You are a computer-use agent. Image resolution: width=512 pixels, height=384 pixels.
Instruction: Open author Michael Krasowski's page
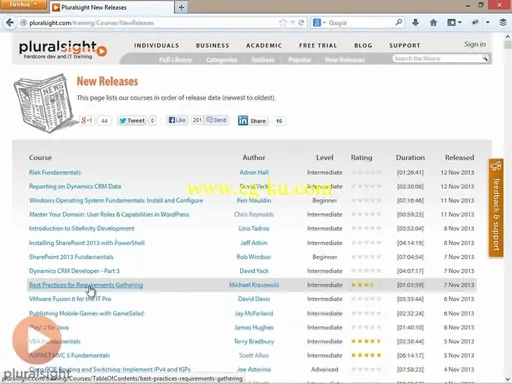coord(254,285)
